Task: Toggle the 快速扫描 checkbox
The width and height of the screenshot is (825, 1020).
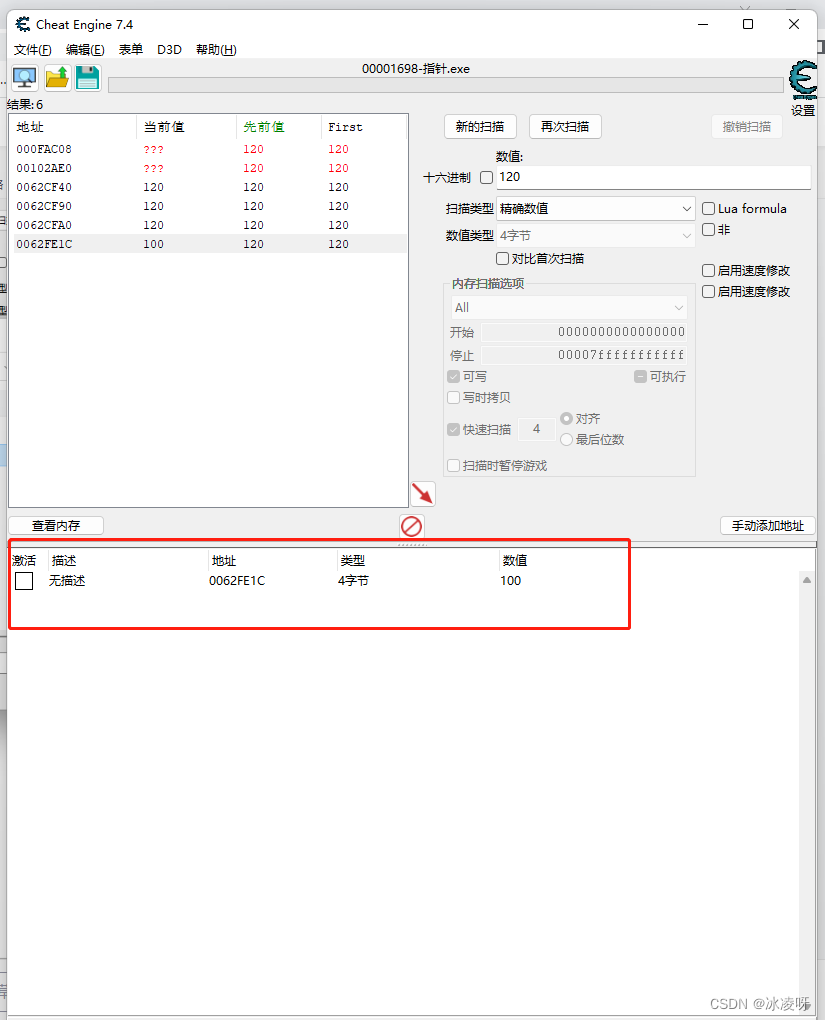Action: click(453, 429)
